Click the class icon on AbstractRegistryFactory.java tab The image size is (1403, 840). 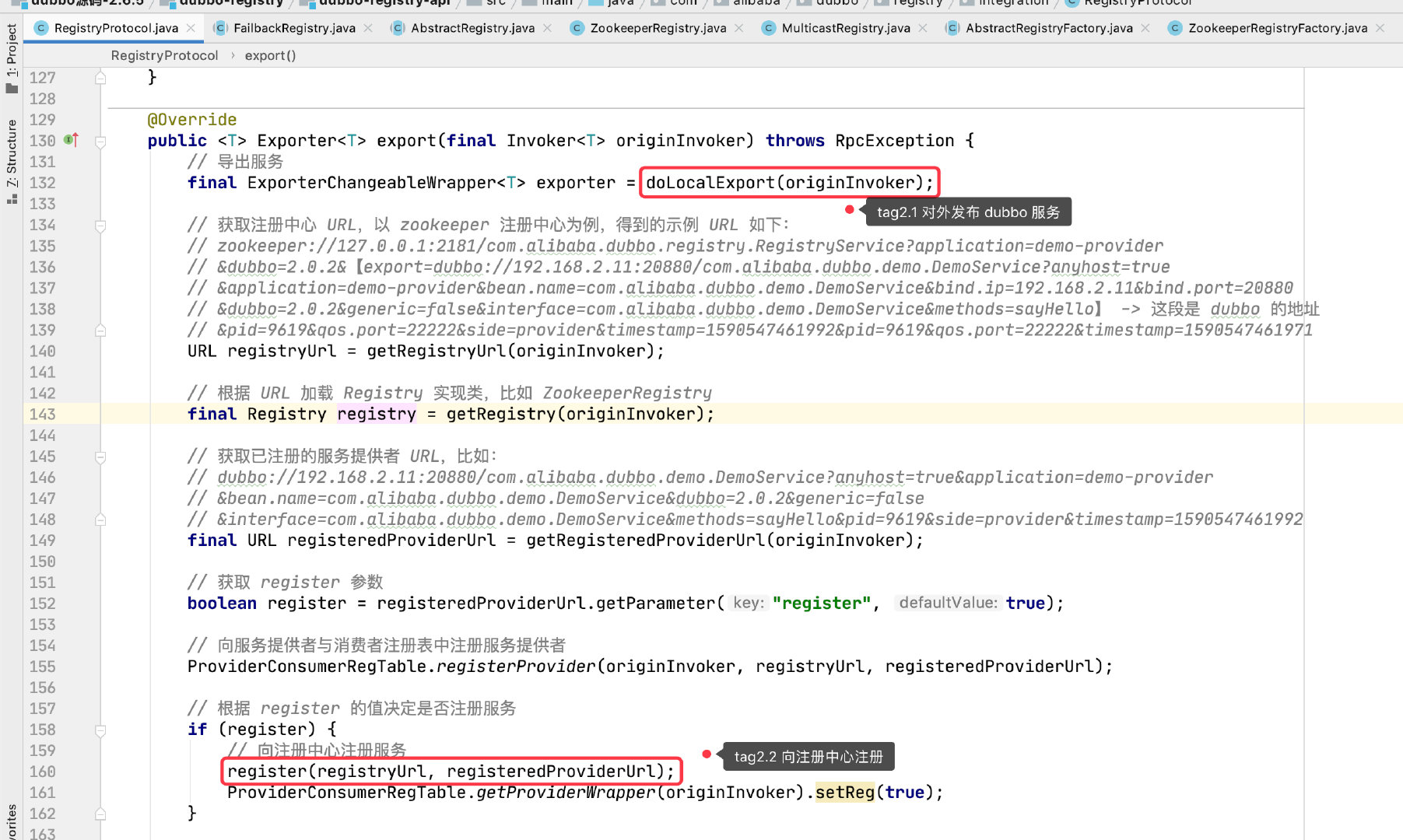tap(952, 28)
